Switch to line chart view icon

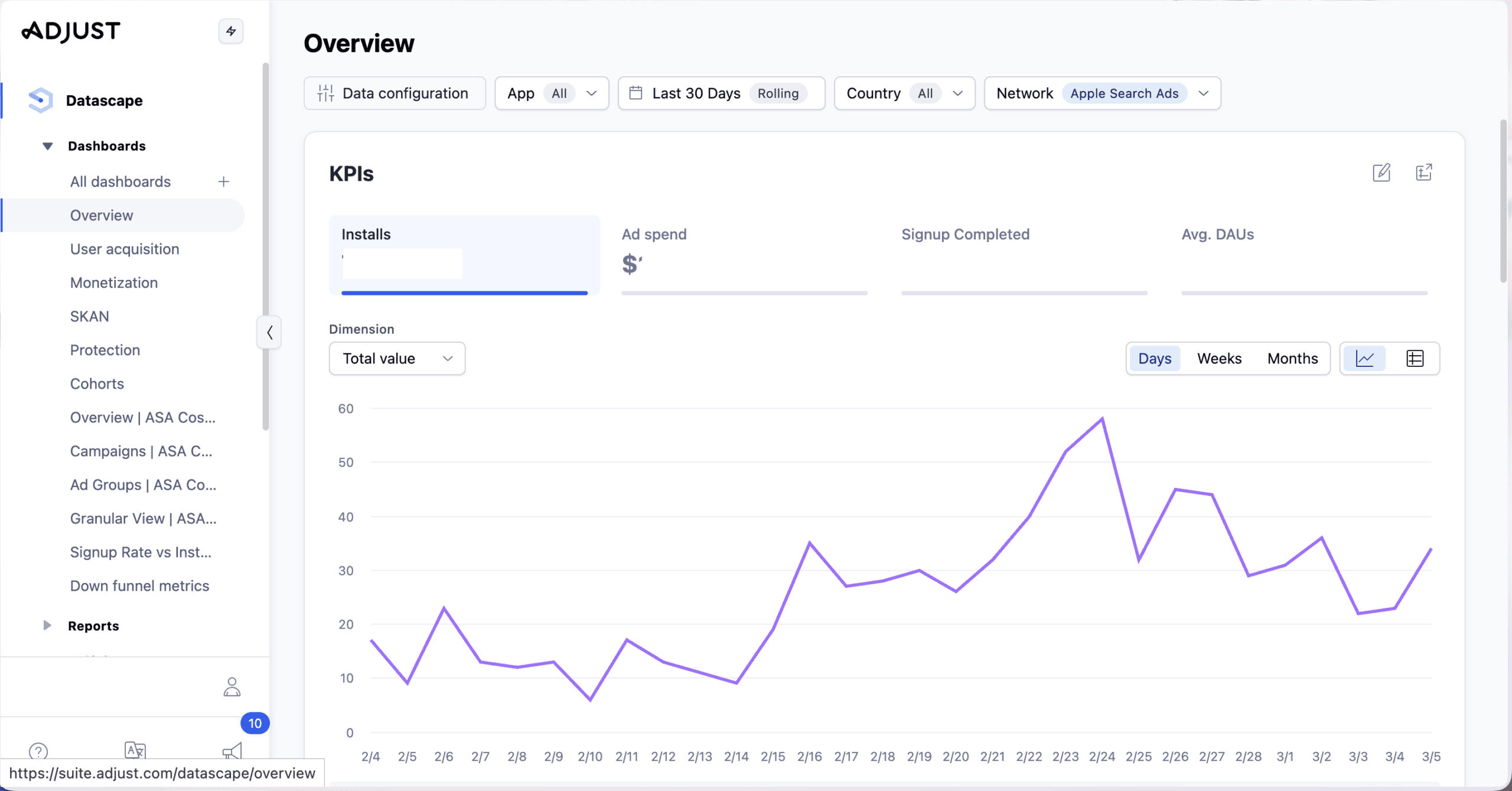pyautogui.click(x=1365, y=359)
